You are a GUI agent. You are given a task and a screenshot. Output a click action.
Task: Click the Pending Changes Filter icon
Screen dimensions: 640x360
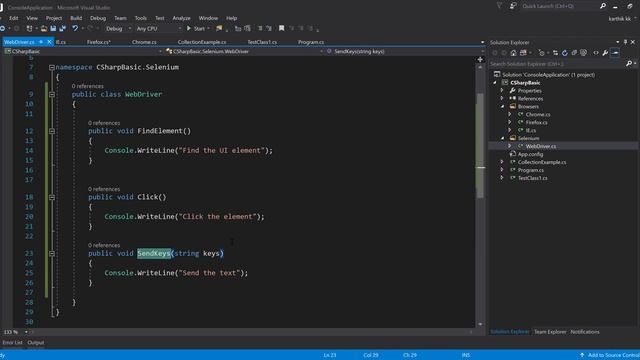click(x=542, y=53)
